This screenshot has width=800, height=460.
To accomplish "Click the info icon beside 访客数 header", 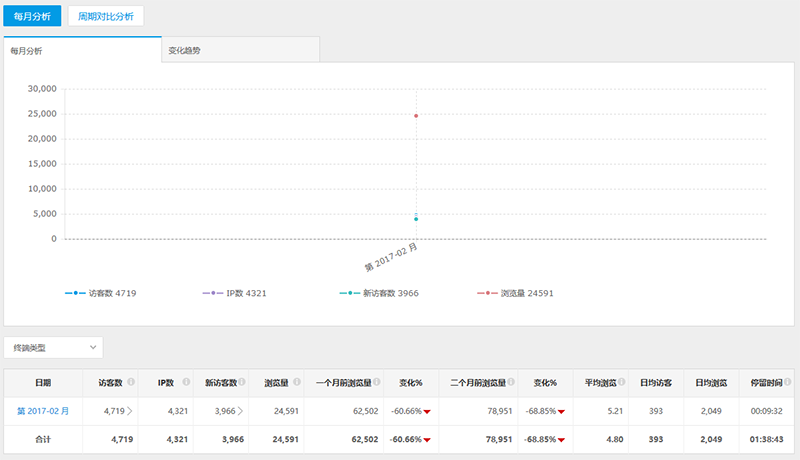I will [129, 381].
